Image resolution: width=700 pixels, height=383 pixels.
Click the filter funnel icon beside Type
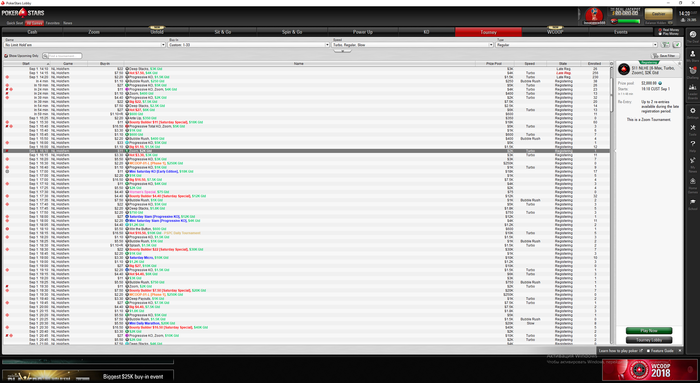[665, 45]
